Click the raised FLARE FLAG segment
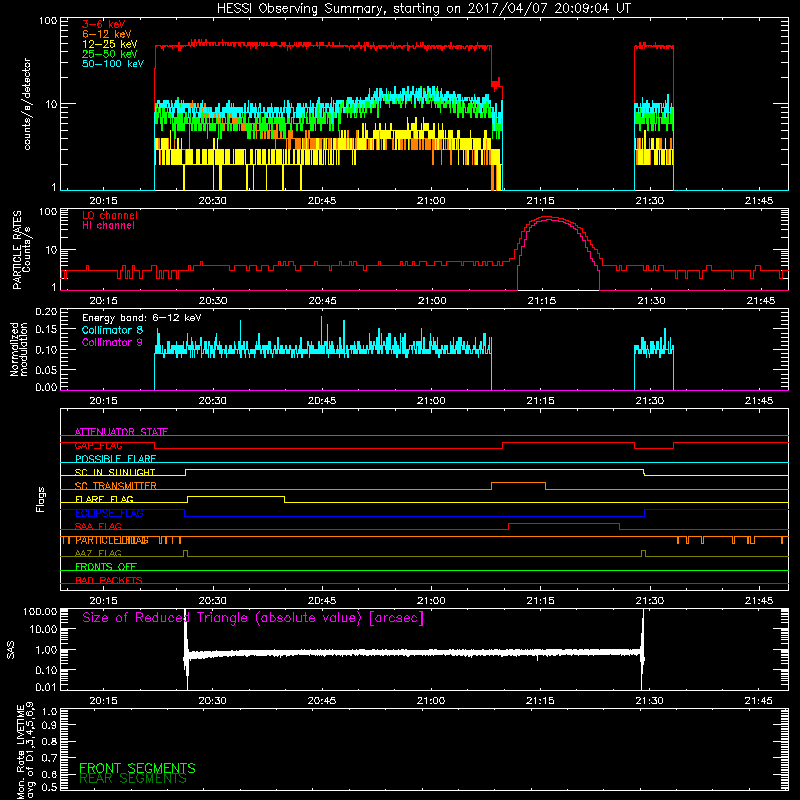The image size is (800, 800). 236,496
